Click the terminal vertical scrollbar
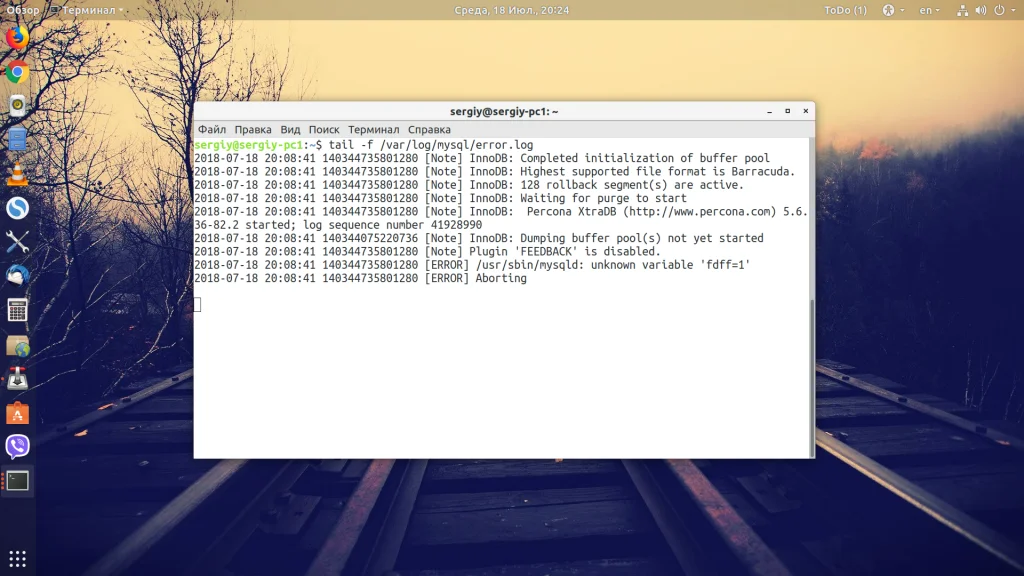Screen dimensions: 1024x576 (812, 378)
